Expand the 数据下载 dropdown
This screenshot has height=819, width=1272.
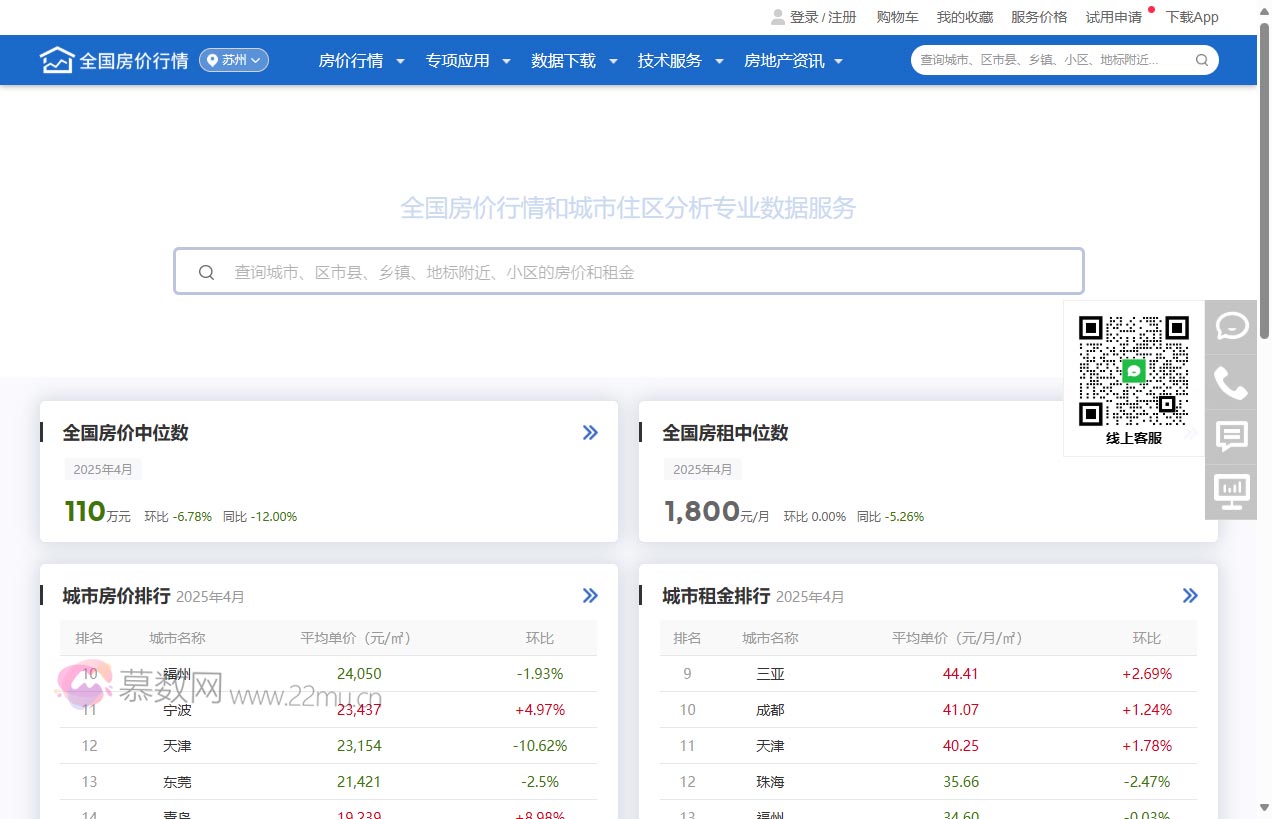click(565, 60)
